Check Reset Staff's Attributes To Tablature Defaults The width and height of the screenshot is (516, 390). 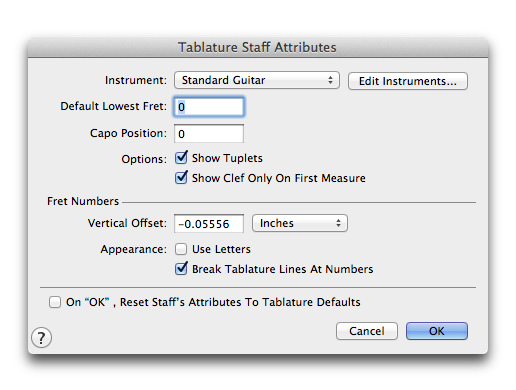pos(55,302)
